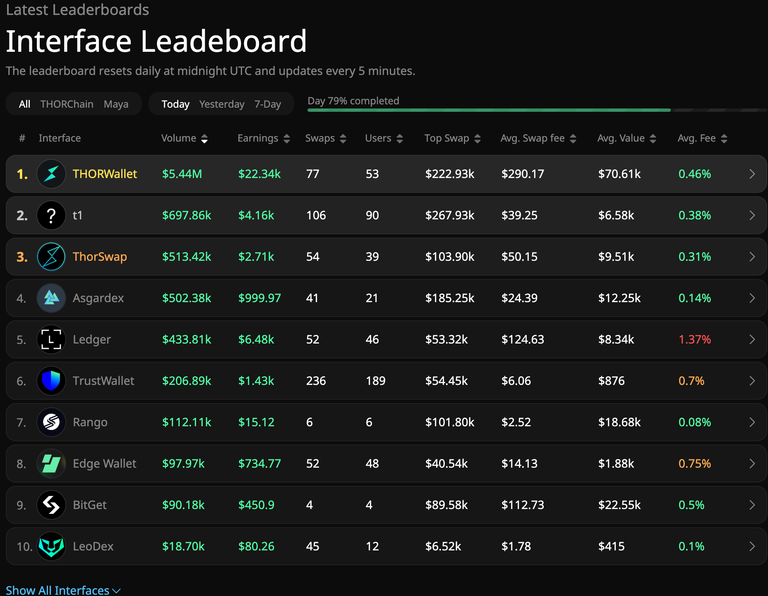Select the Today time range tab
This screenshot has height=596, width=768.
[x=175, y=104]
